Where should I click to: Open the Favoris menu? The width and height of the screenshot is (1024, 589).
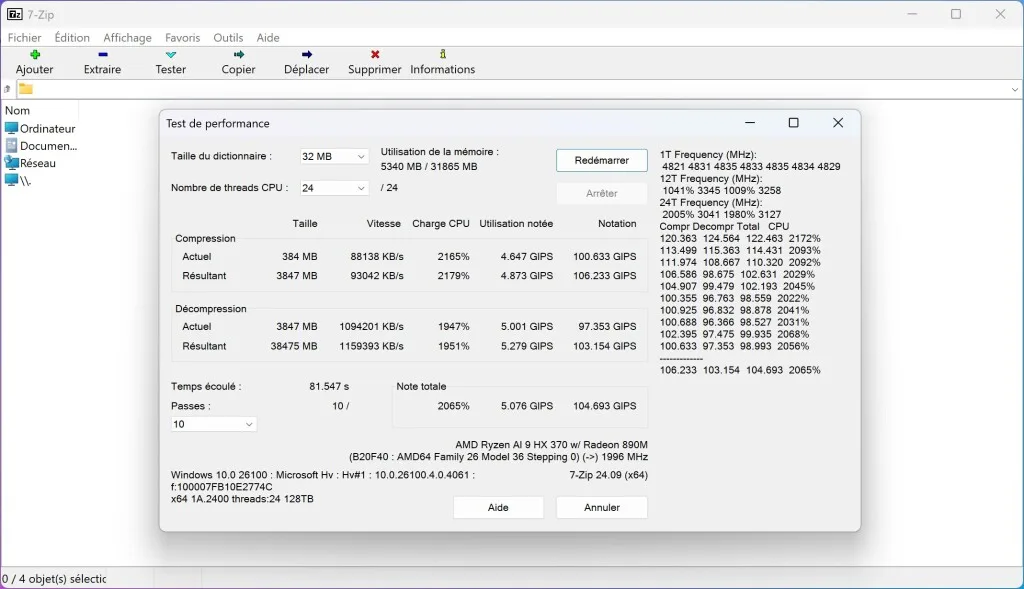[x=182, y=38]
